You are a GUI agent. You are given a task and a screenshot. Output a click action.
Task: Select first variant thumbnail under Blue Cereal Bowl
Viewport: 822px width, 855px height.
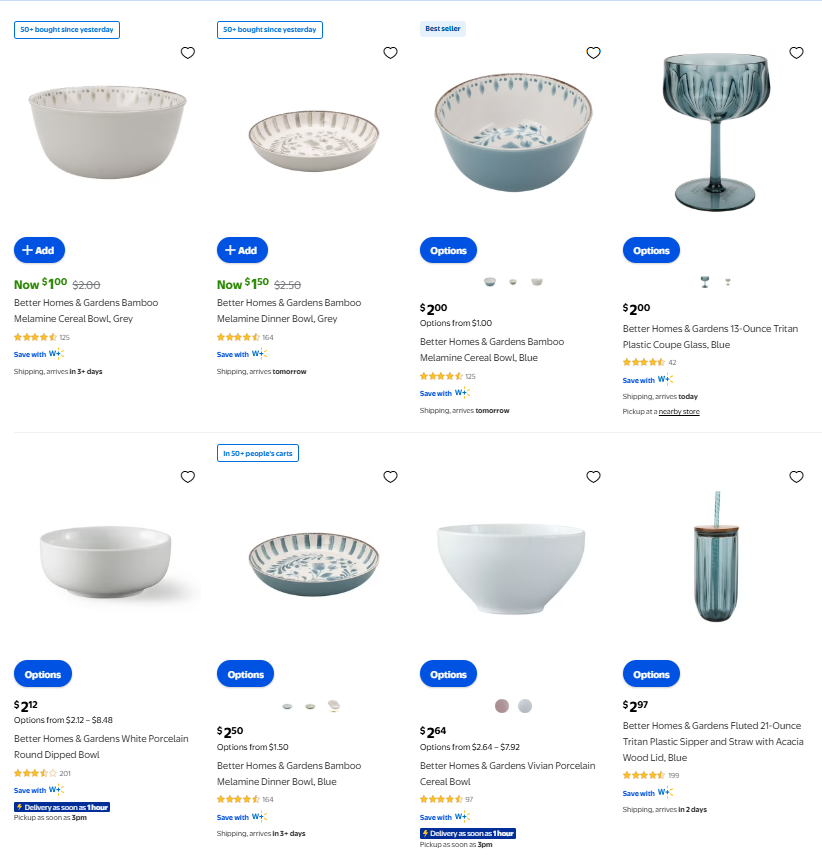[489, 282]
